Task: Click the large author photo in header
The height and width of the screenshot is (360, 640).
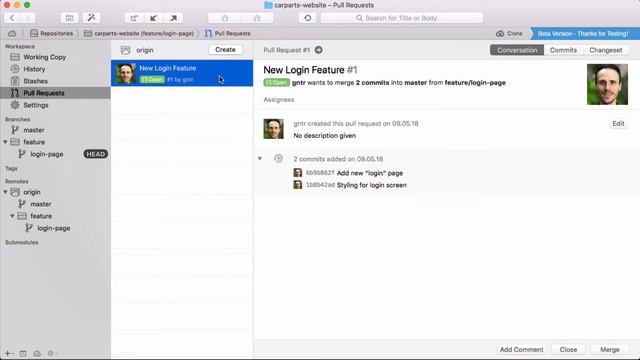Action: tap(607, 84)
